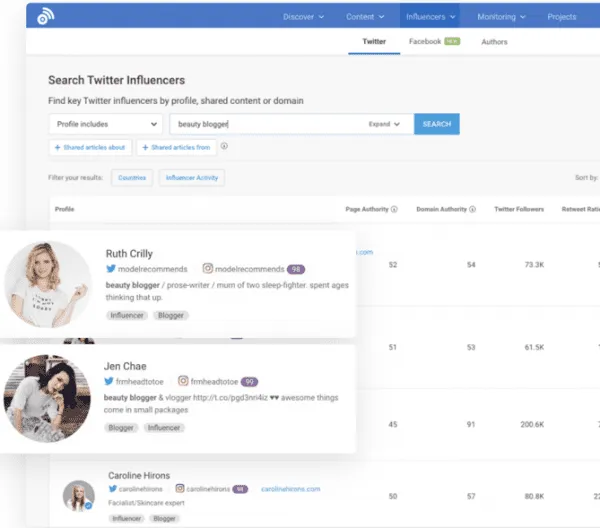
Task: Add Shared articles about filter
Action: pyautogui.click(x=90, y=147)
